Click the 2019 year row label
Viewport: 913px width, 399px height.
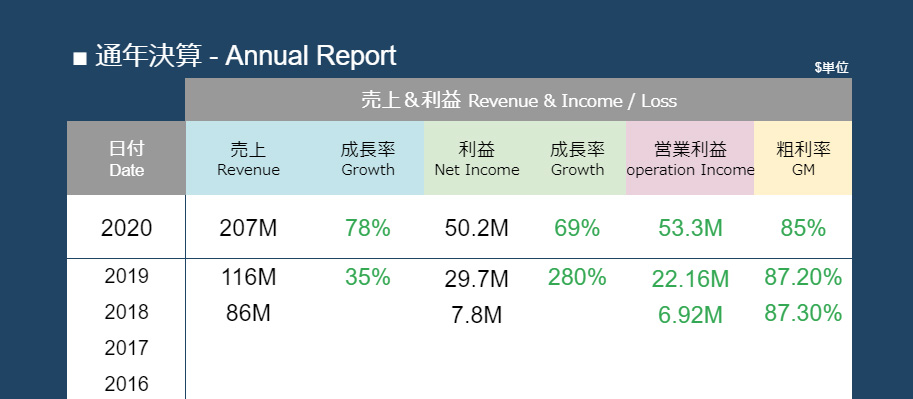(x=126, y=276)
